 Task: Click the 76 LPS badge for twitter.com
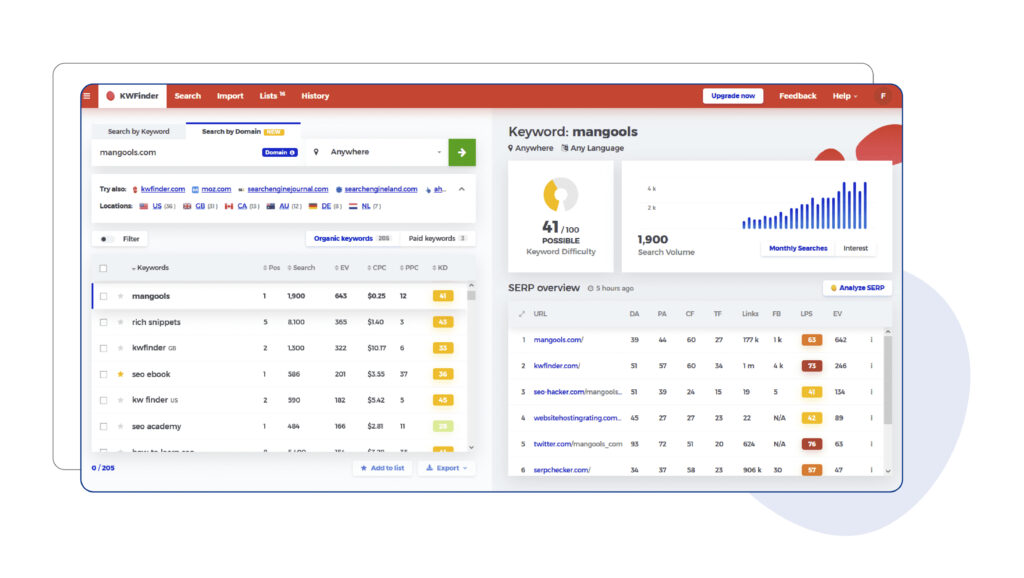tap(812, 444)
